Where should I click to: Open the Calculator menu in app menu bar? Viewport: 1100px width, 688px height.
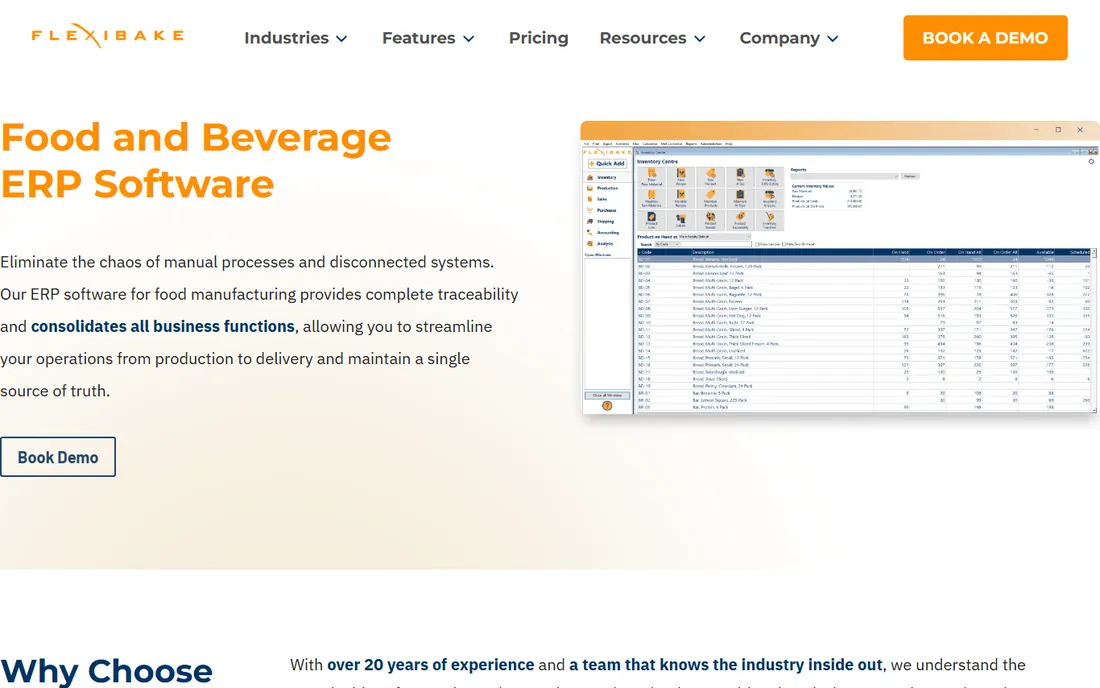650,144
